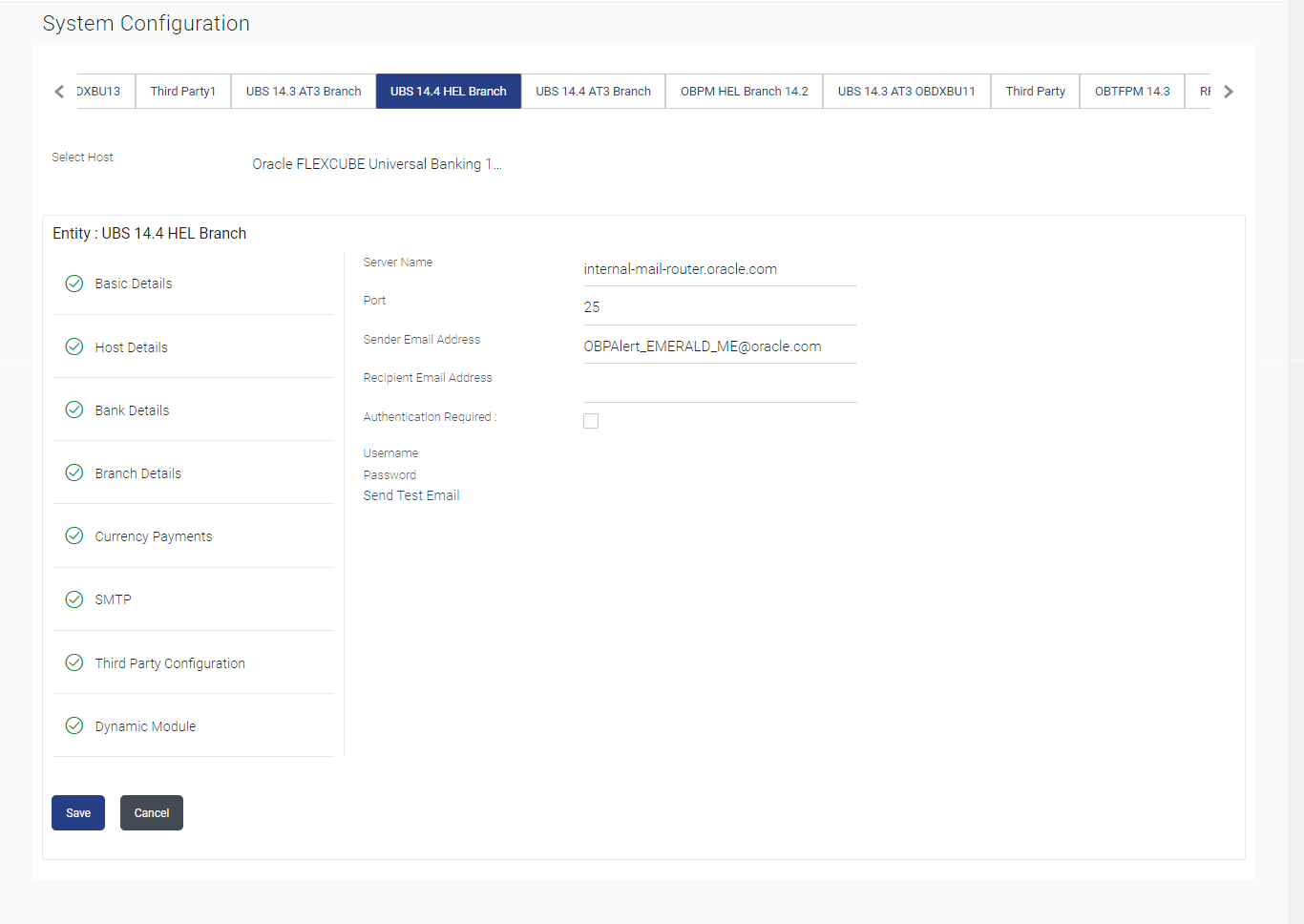Edit the Port number field
The height and width of the screenshot is (924, 1304).
720,307
